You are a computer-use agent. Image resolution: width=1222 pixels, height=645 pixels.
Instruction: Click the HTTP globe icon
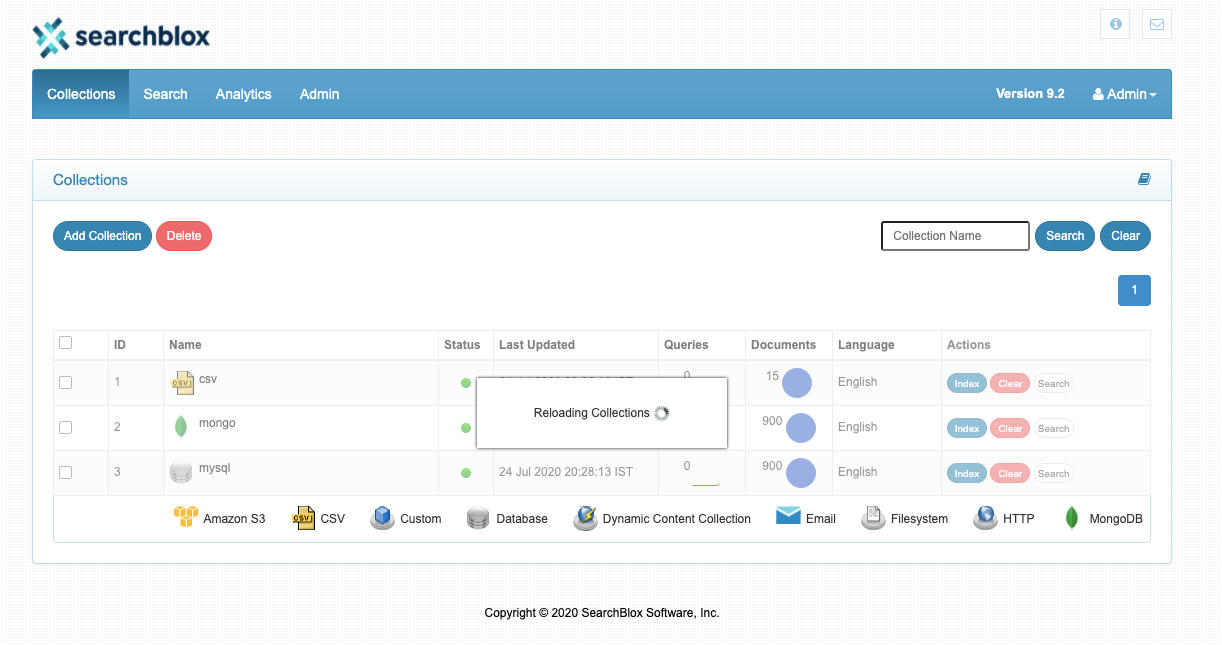pyautogui.click(x=985, y=517)
